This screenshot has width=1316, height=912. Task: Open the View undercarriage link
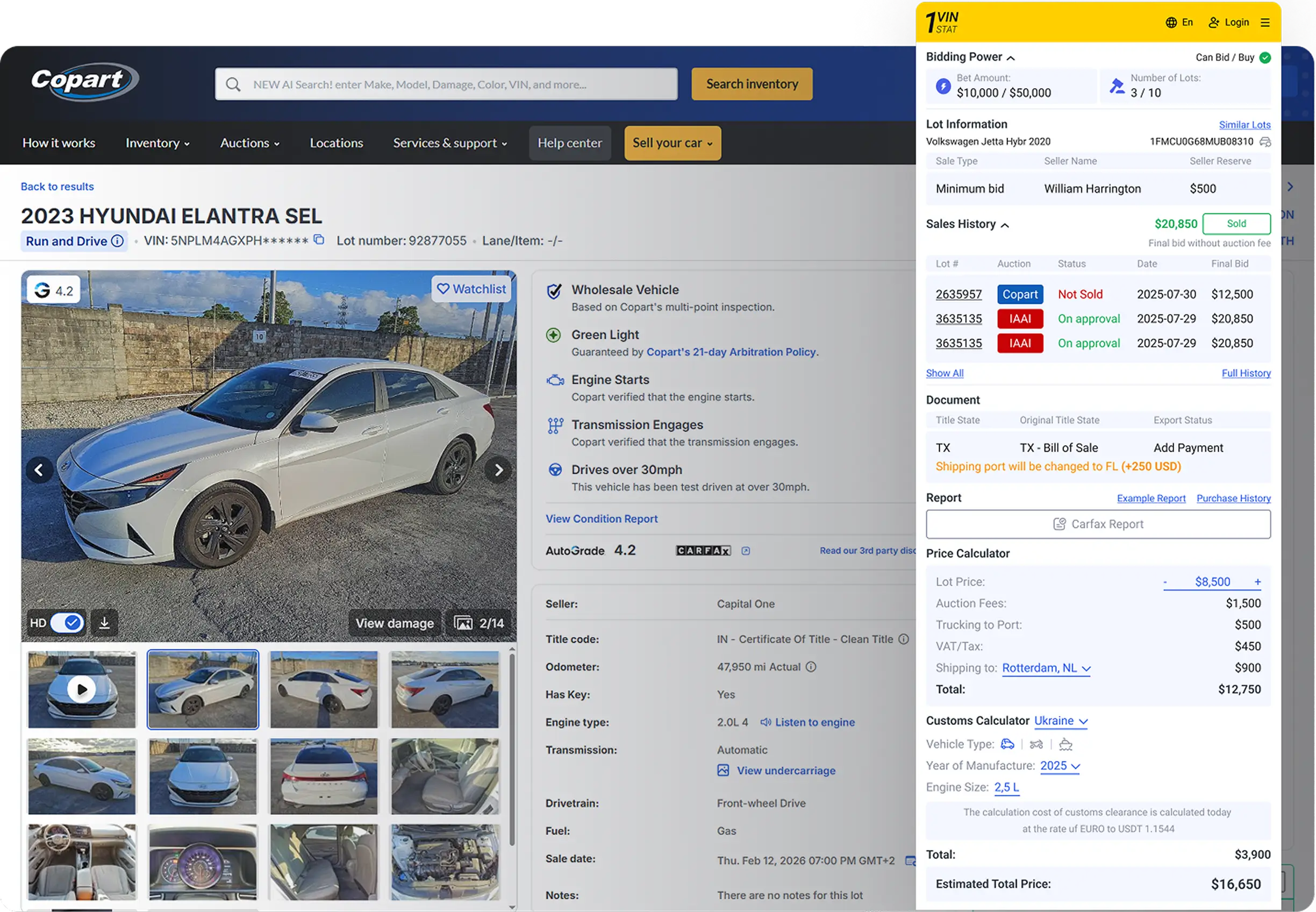(x=777, y=771)
